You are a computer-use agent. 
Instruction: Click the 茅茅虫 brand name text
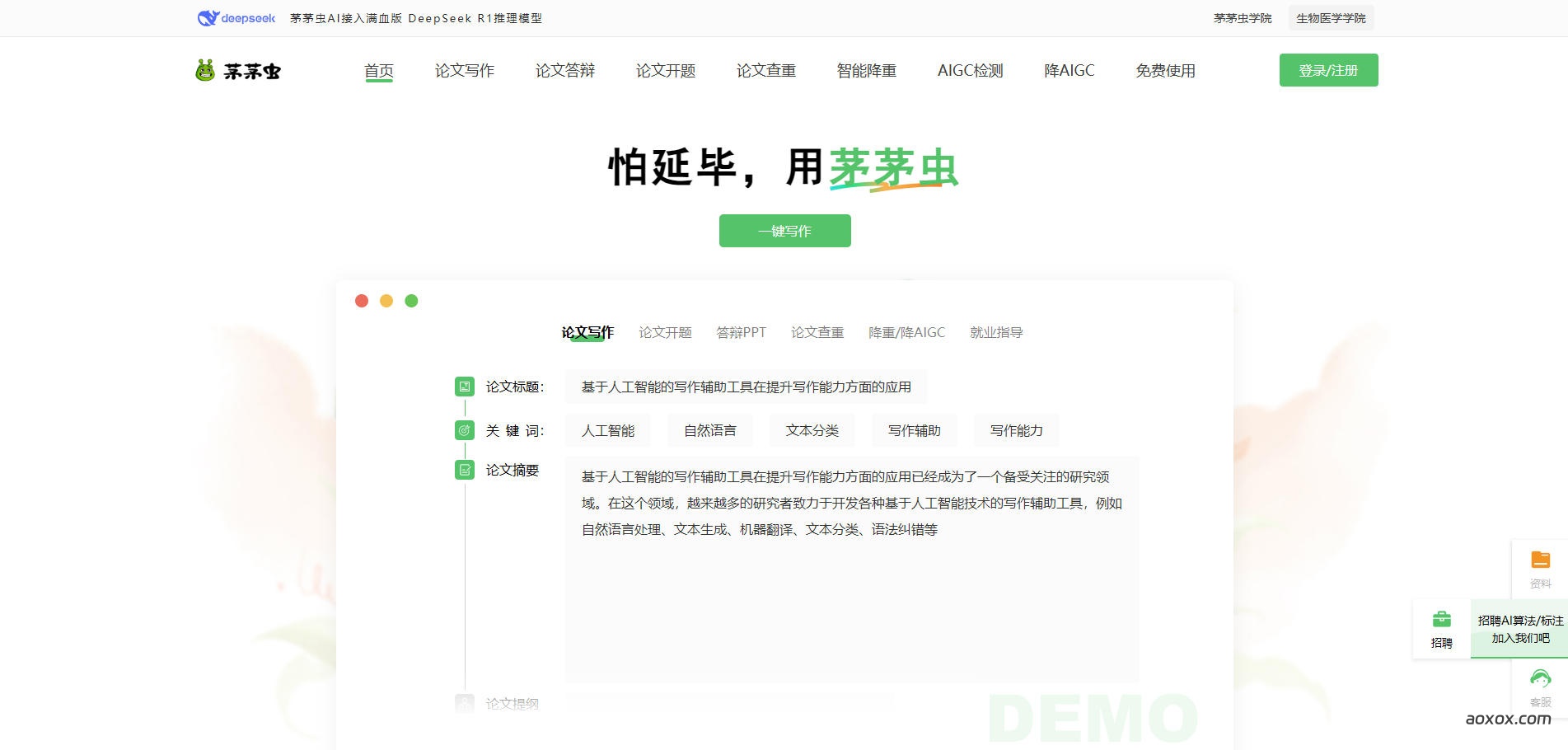(252, 72)
